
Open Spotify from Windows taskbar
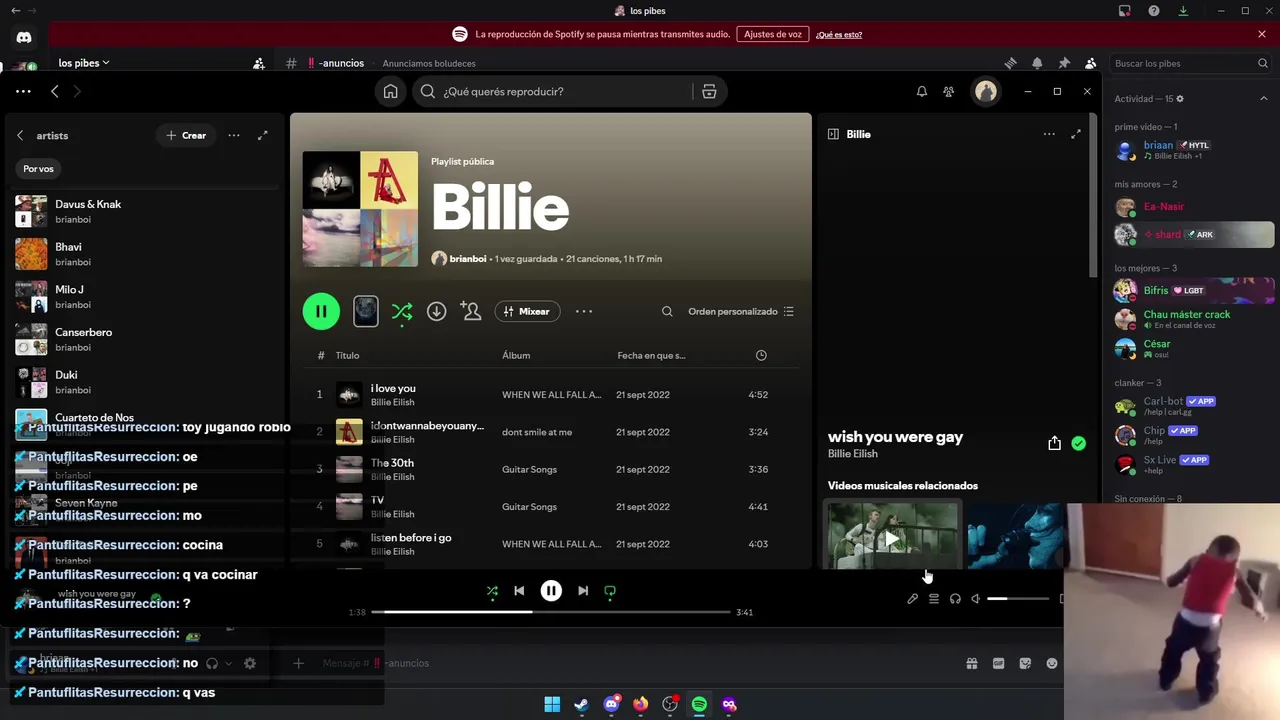click(x=699, y=704)
